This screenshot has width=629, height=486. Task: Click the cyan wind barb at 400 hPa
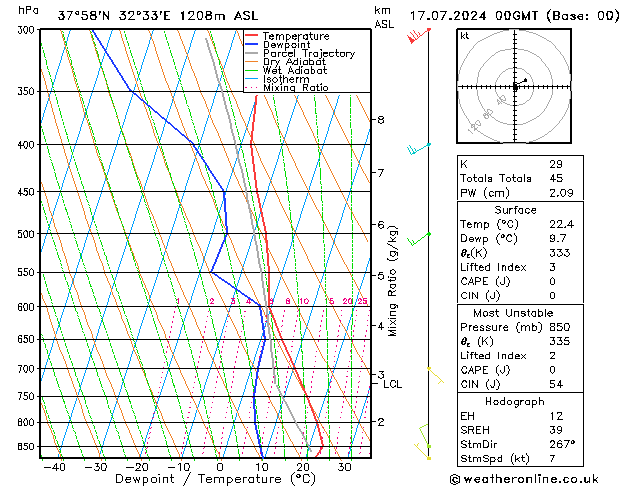coord(419,149)
